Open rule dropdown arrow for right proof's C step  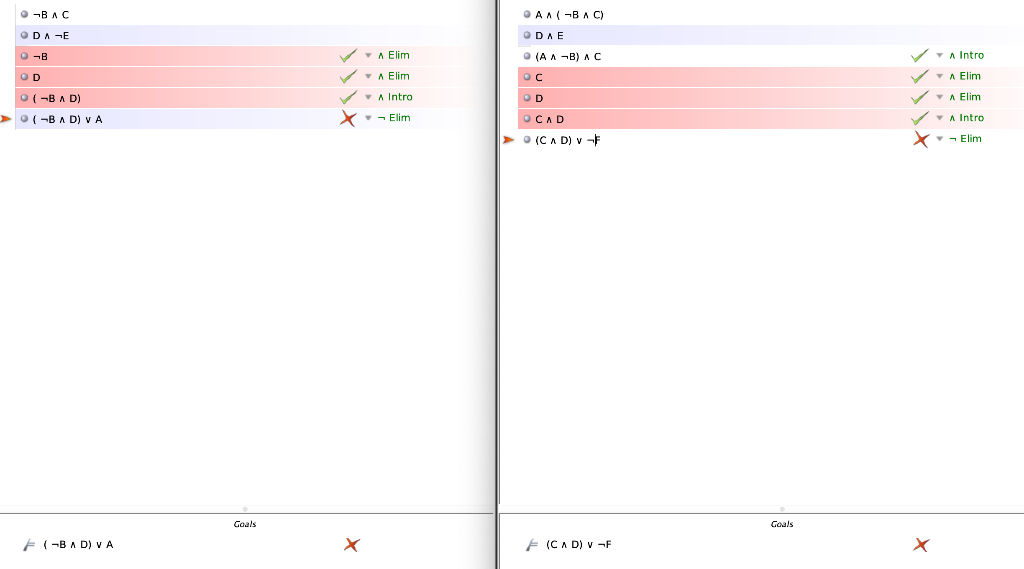(940, 76)
